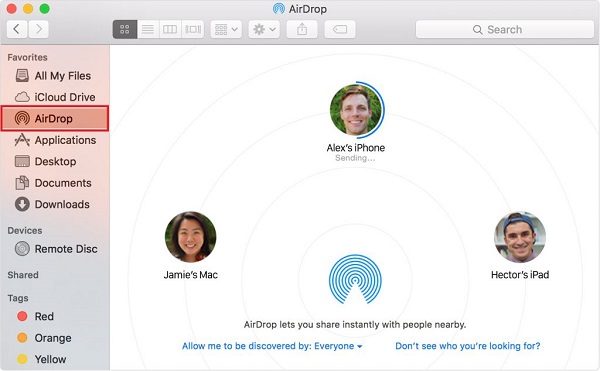Open Documents in sidebar
The height and width of the screenshot is (371, 600).
[x=55, y=183]
